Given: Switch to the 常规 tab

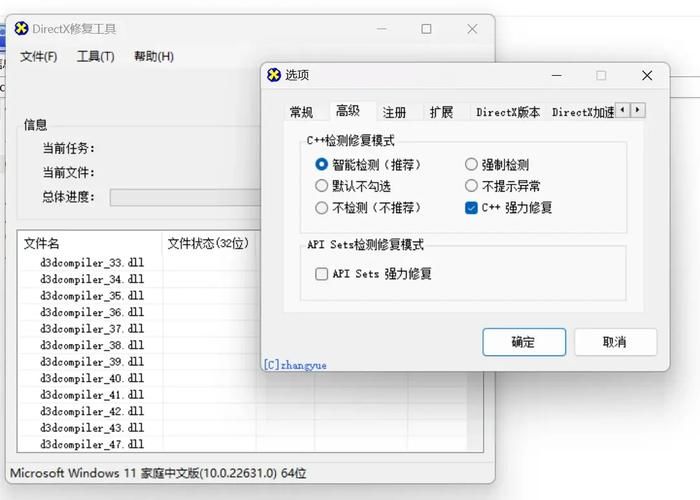Looking at the screenshot, I should [x=301, y=112].
